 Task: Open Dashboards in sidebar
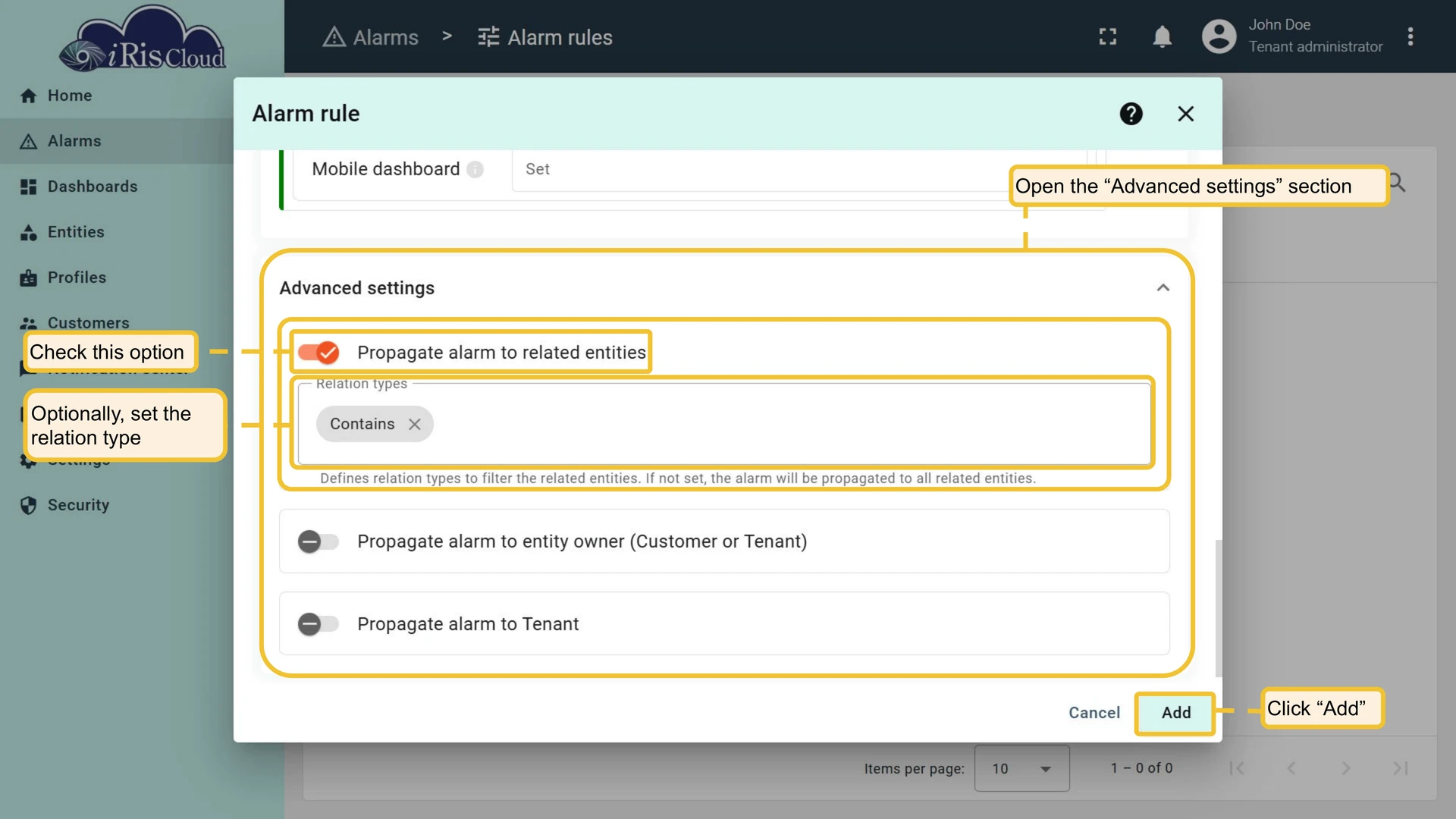pos(79,187)
